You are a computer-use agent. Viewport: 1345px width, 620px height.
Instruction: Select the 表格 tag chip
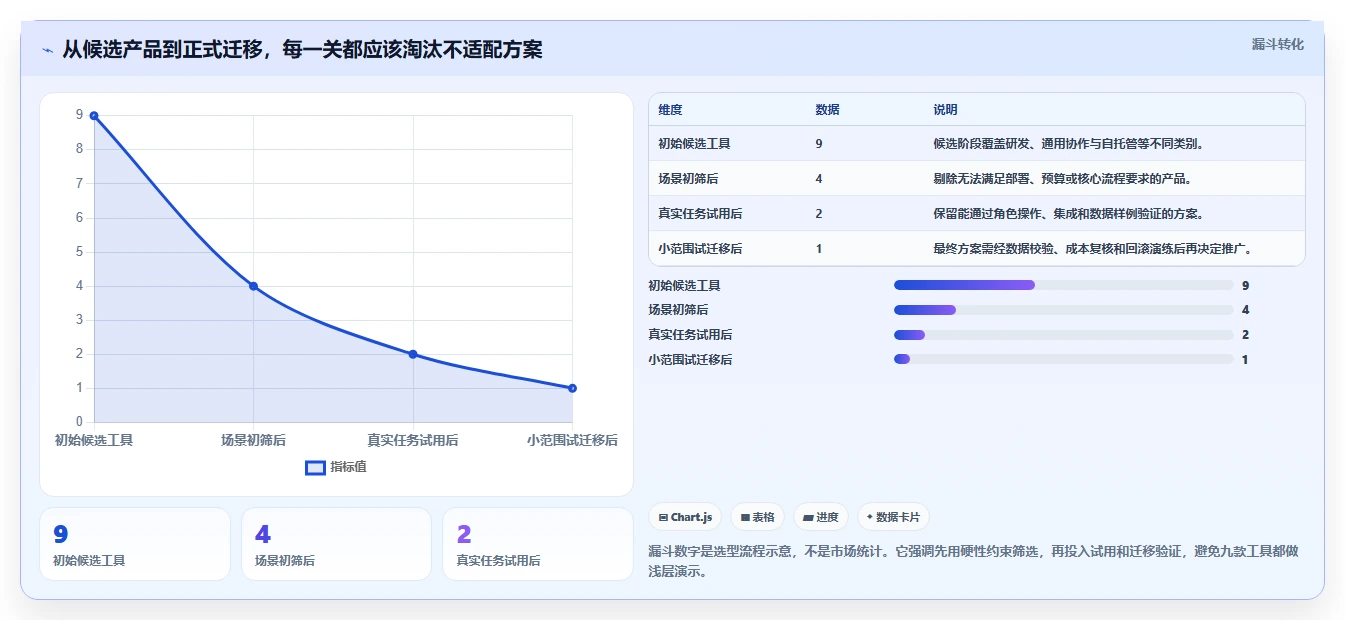point(757,517)
